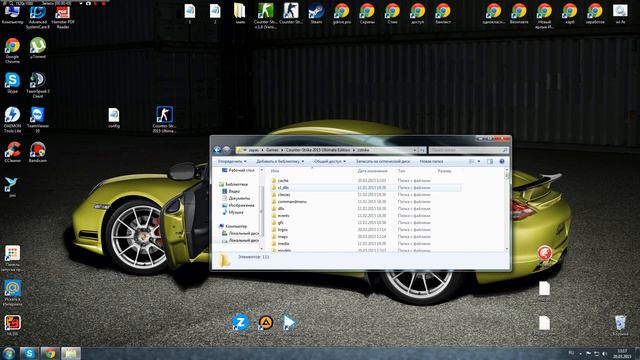Select the DAEMON Tools Lite icon

[12, 120]
